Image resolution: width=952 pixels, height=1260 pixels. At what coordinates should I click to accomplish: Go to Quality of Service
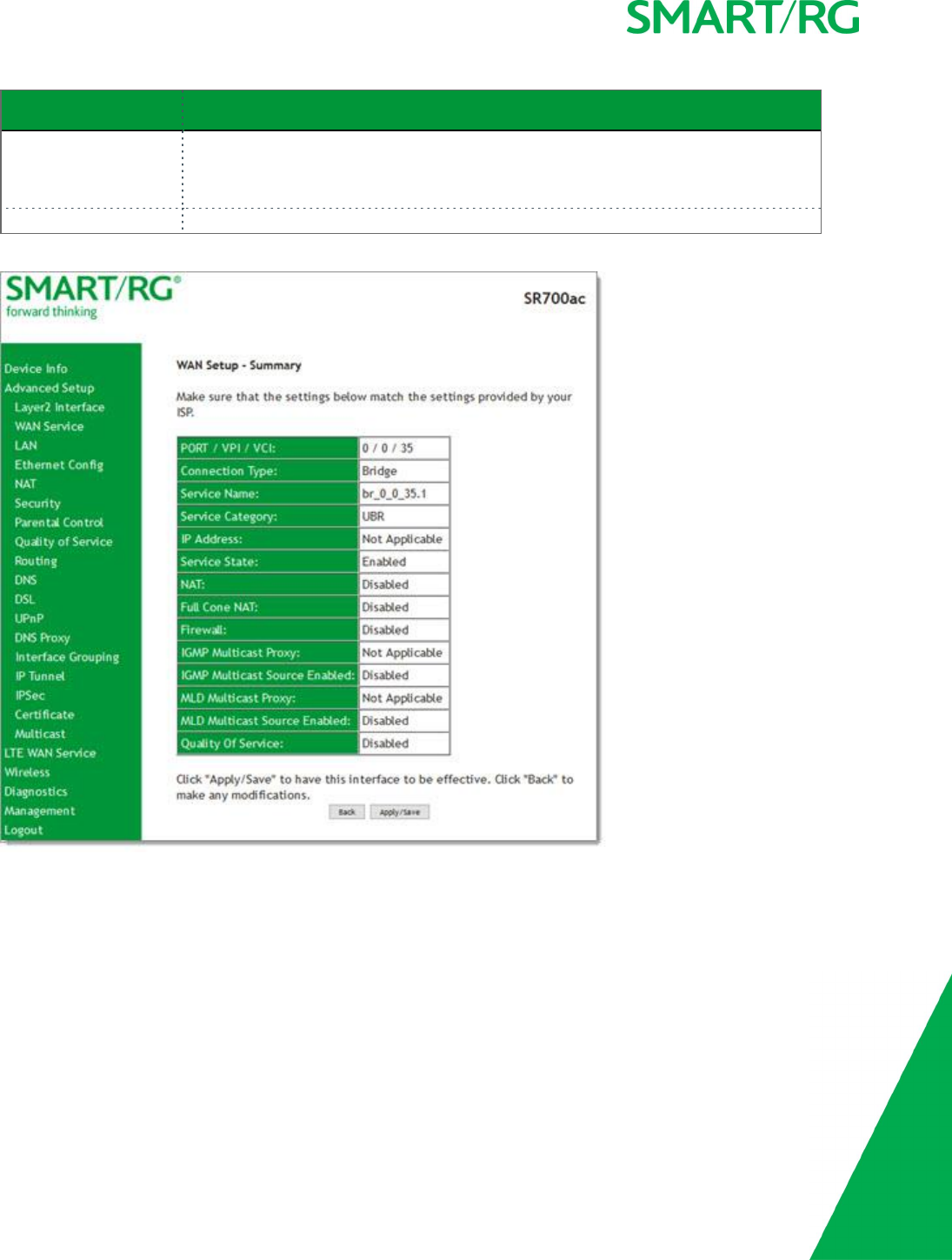63,542
